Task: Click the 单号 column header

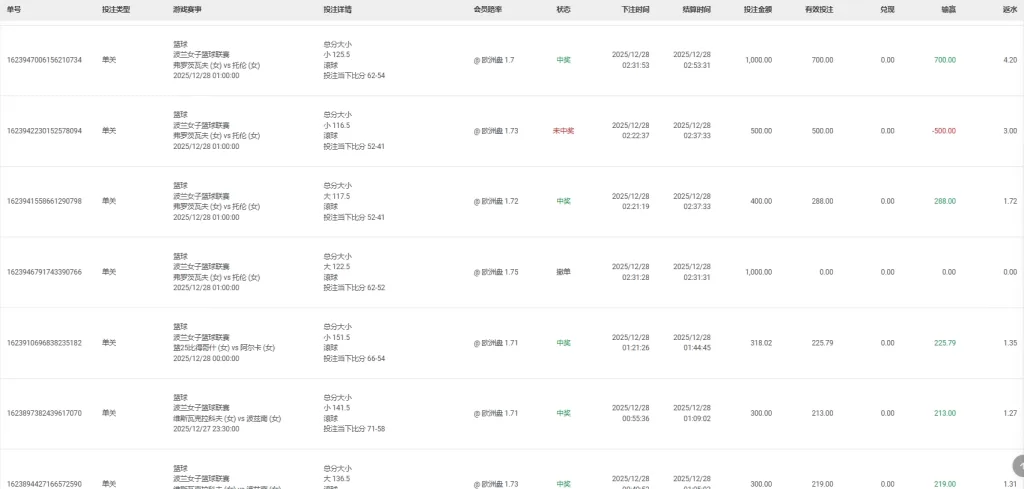Action: coord(14,9)
